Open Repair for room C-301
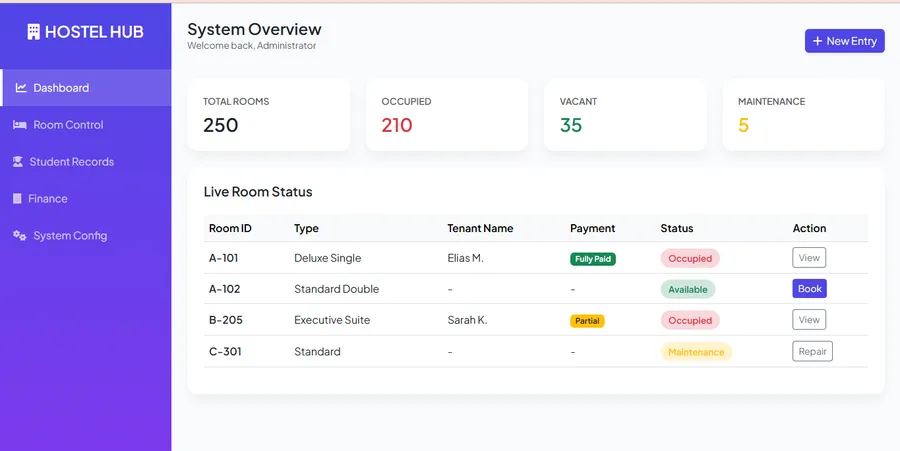The width and height of the screenshot is (900, 451). (812, 351)
